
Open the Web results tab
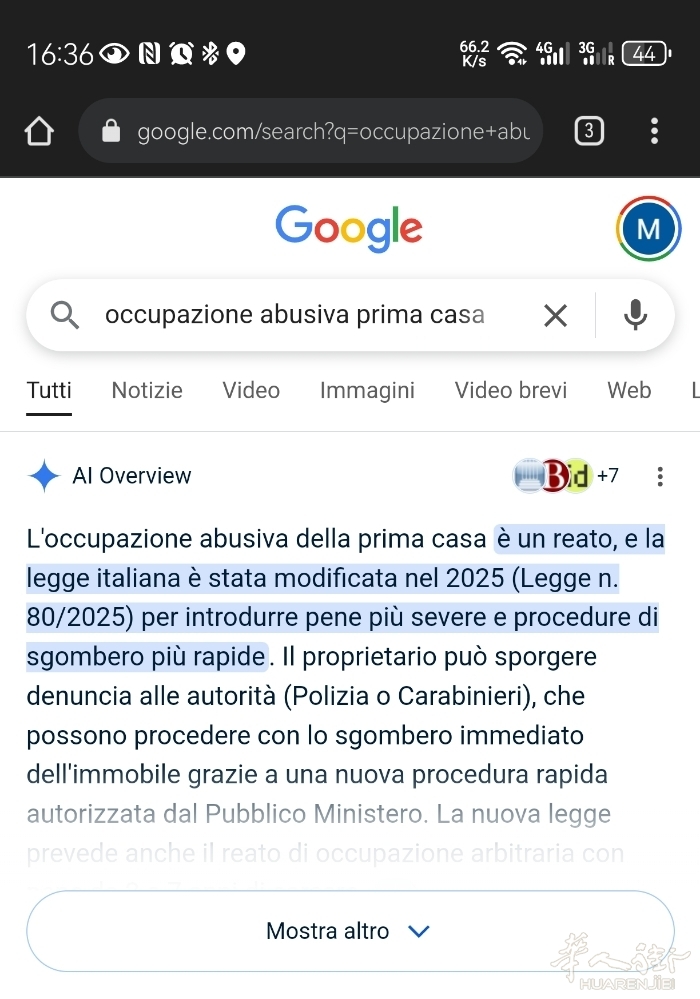tap(629, 390)
